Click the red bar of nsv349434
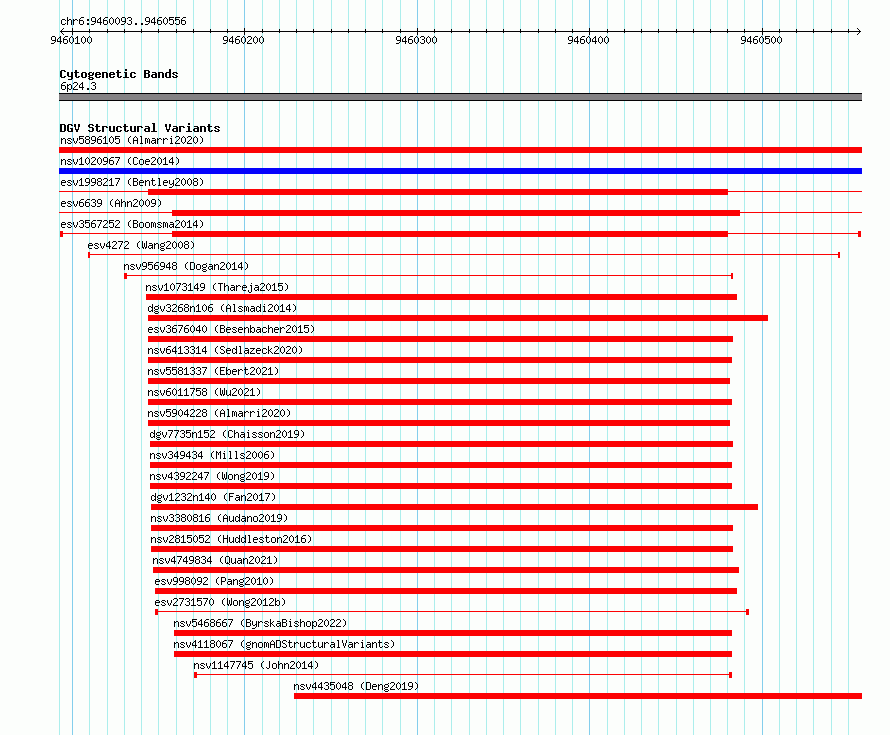The width and height of the screenshot is (890, 735). [441, 465]
